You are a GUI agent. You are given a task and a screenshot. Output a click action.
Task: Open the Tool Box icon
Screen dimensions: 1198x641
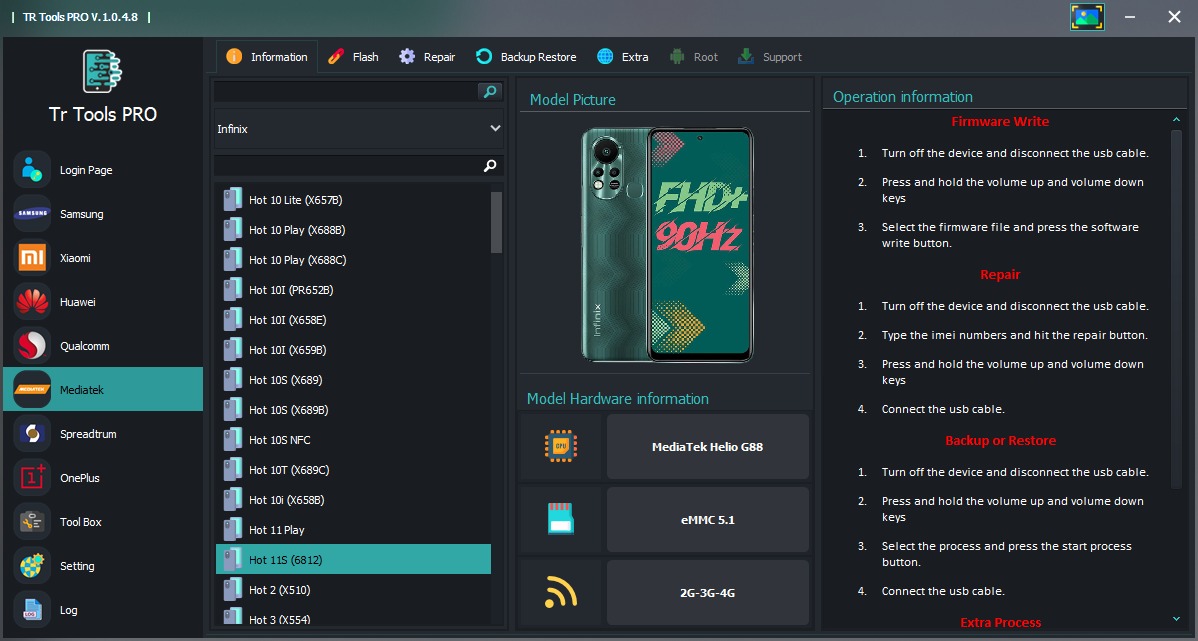point(32,522)
